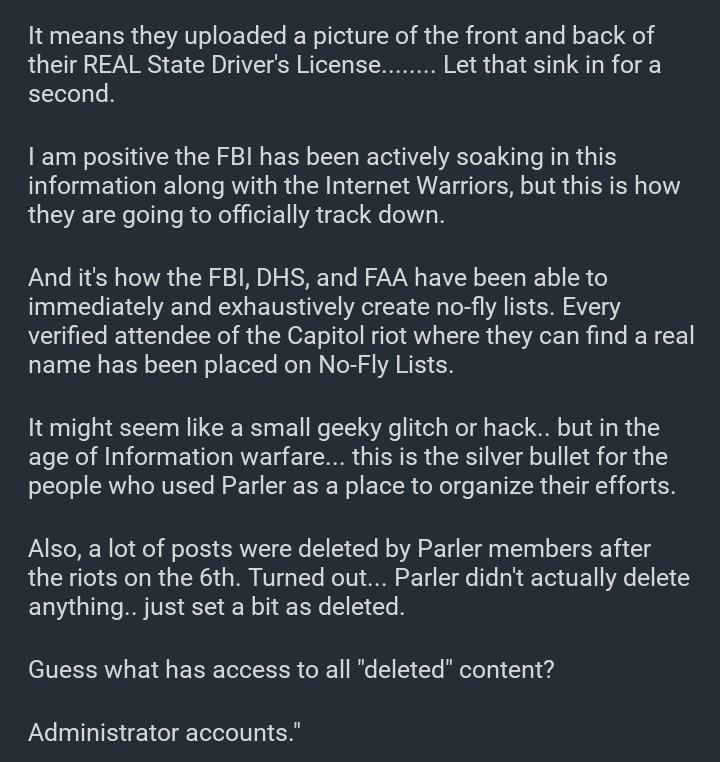Click the line 'officially track down'

(x=331, y=215)
